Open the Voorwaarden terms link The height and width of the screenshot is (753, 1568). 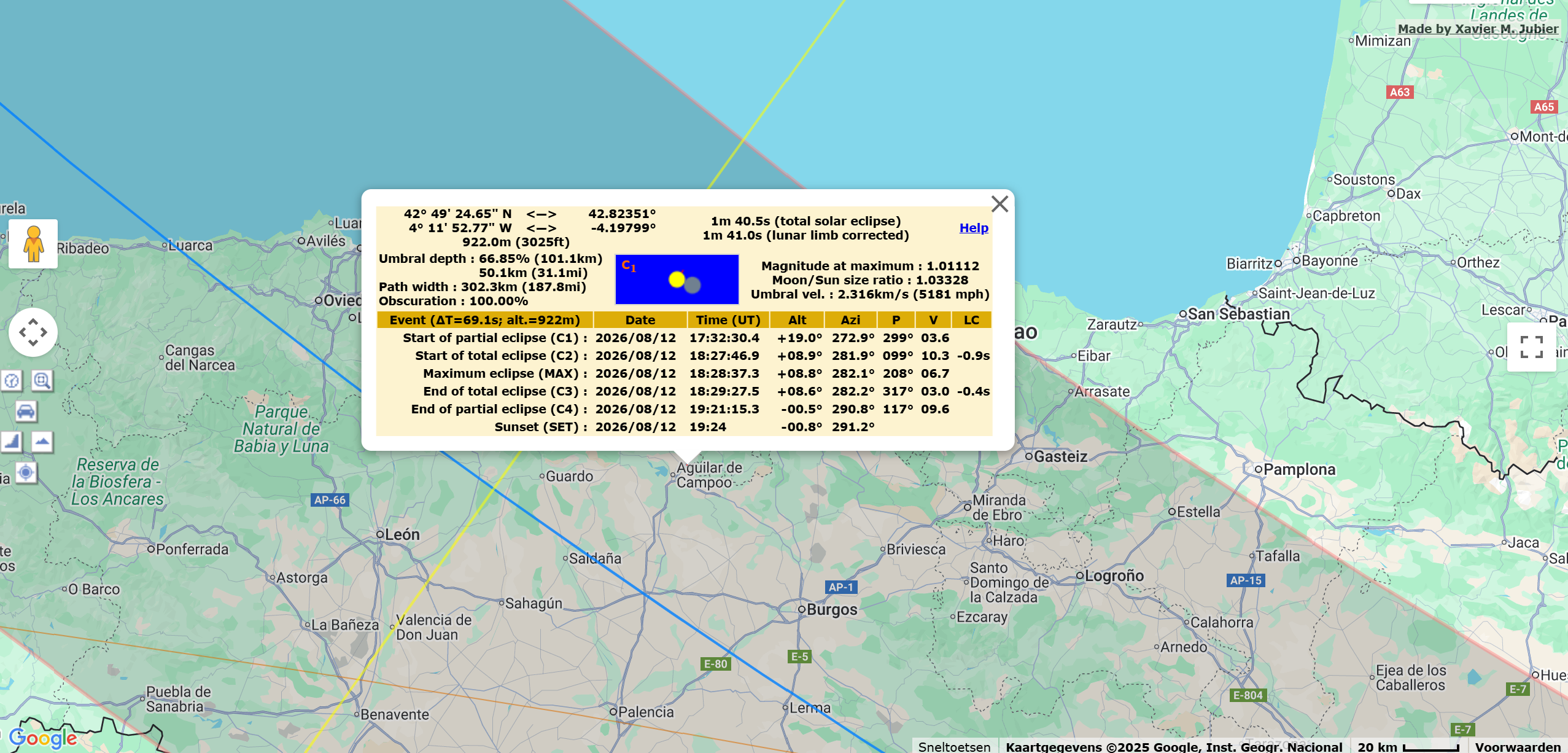pyautogui.click(x=1518, y=746)
